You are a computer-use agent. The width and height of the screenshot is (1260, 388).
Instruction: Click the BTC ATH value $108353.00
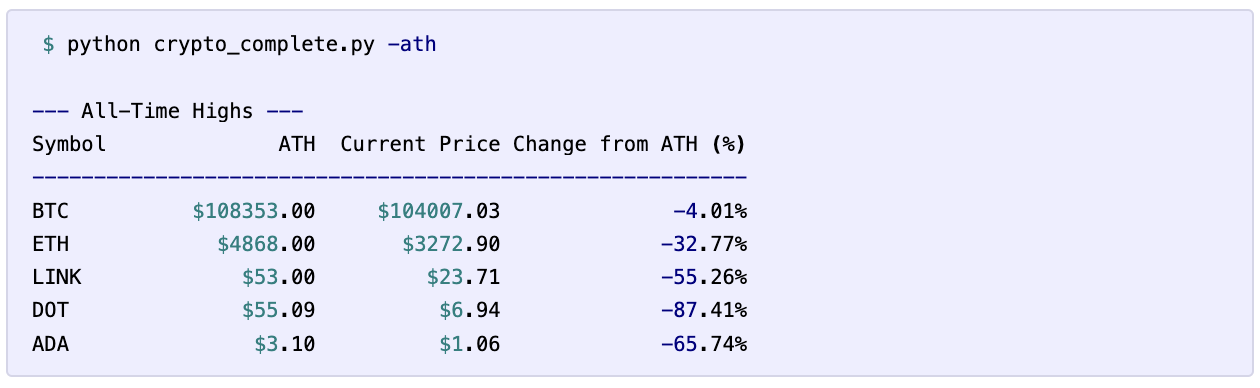254,211
